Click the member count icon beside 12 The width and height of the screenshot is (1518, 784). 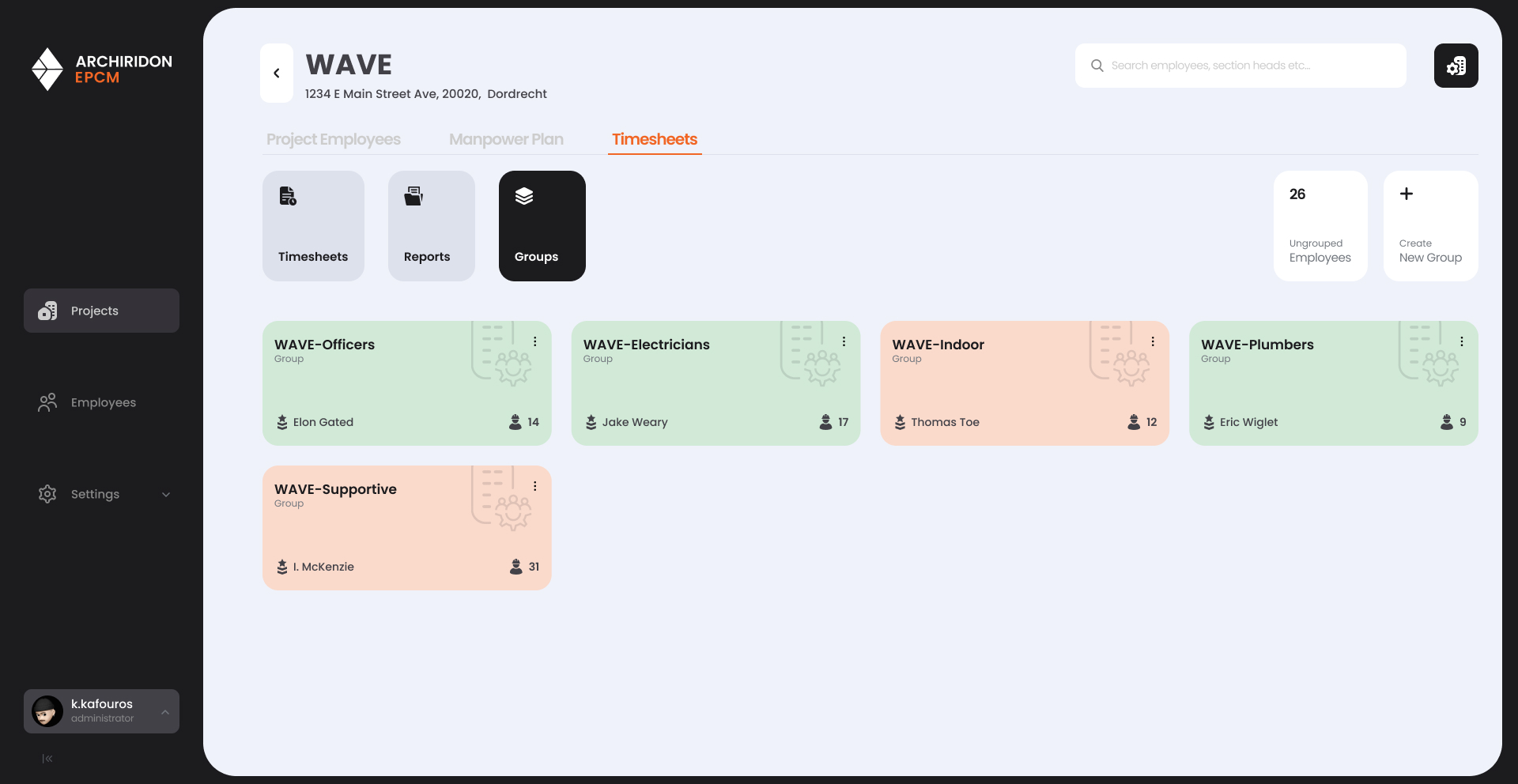(1134, 422)
